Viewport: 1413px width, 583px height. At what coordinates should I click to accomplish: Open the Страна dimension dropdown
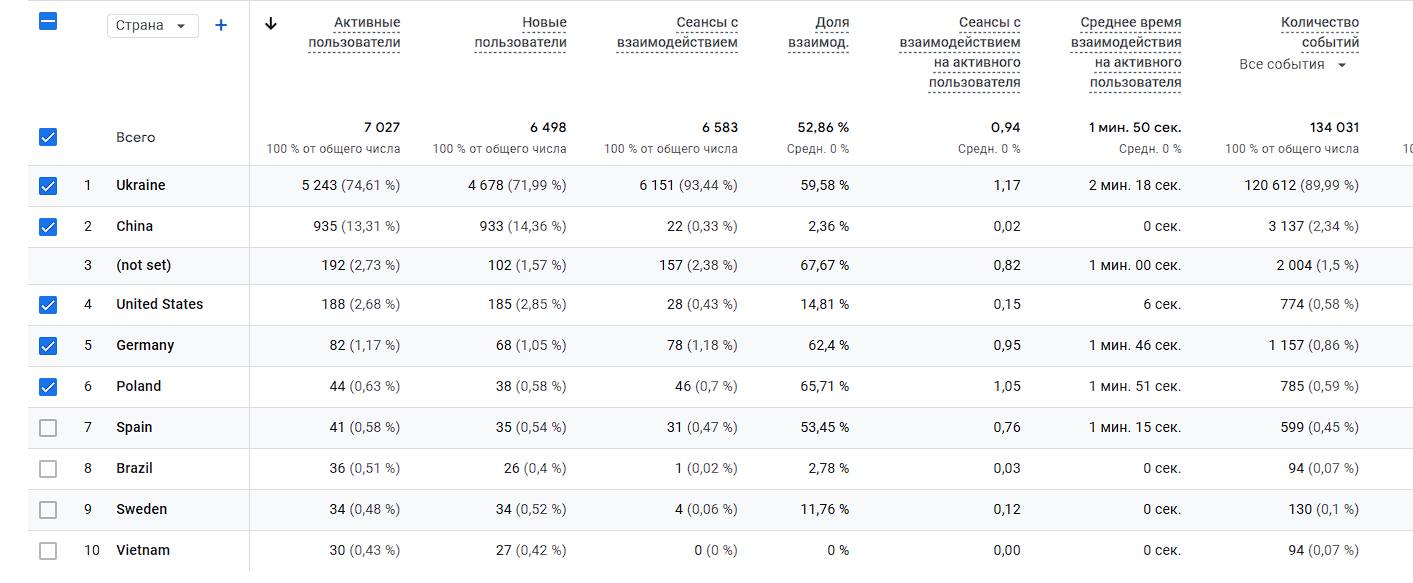[153, 26]
